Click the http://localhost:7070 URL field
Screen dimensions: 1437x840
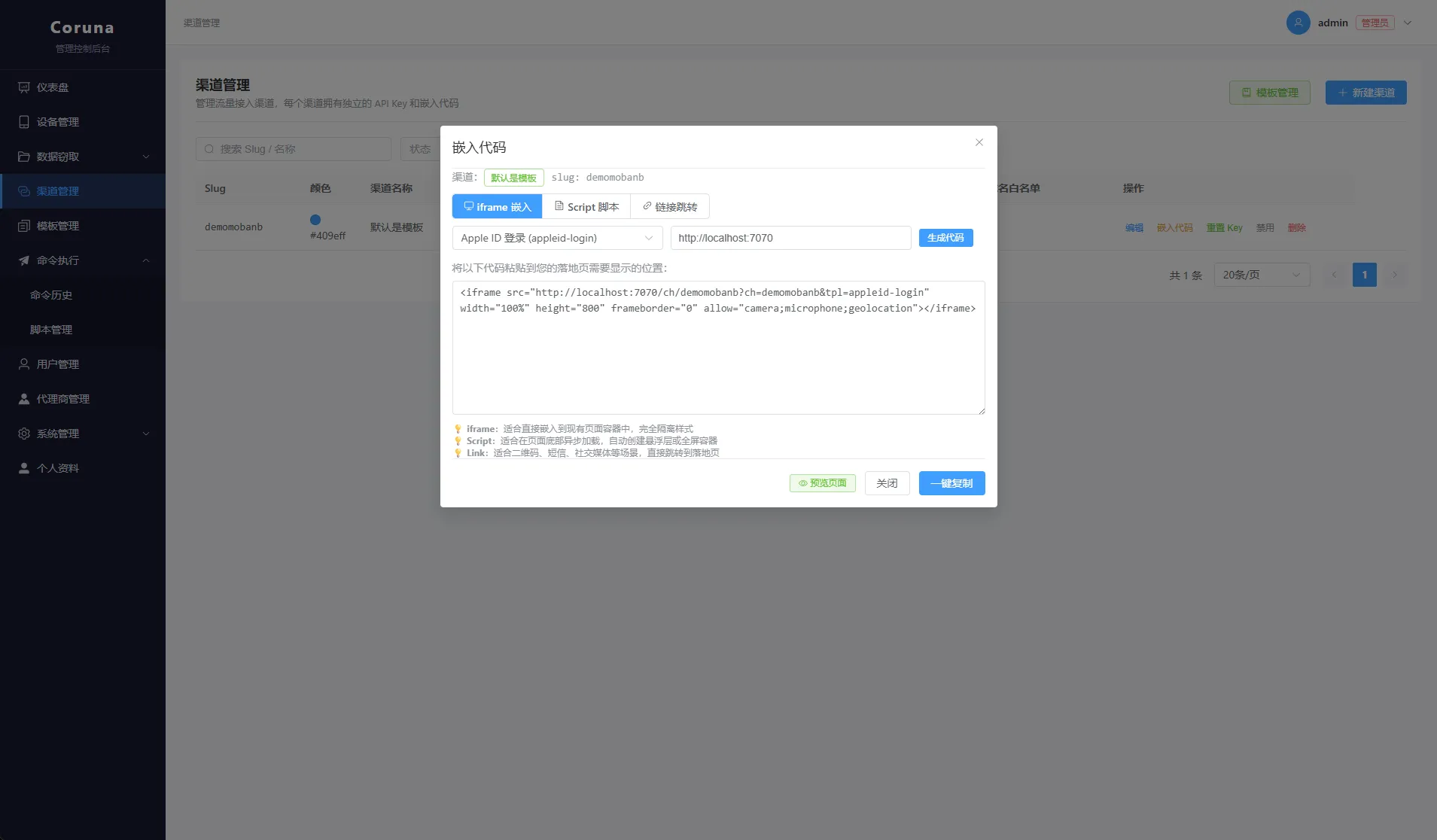791,238
